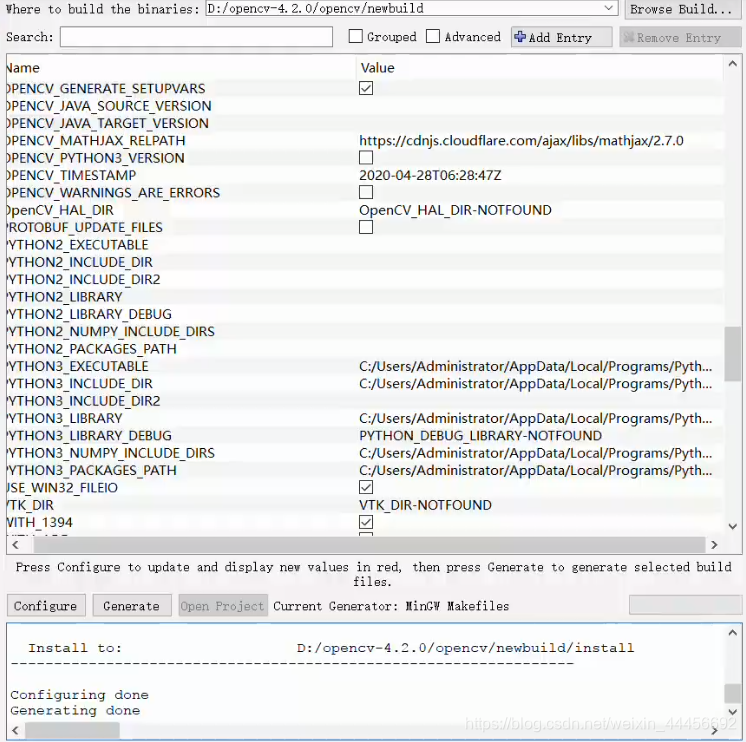The width and height of the screenshot is (746, 742).
Task: Check the PROTOBUF_UPDATE_FILES checkbox
Action: point(366,227)
